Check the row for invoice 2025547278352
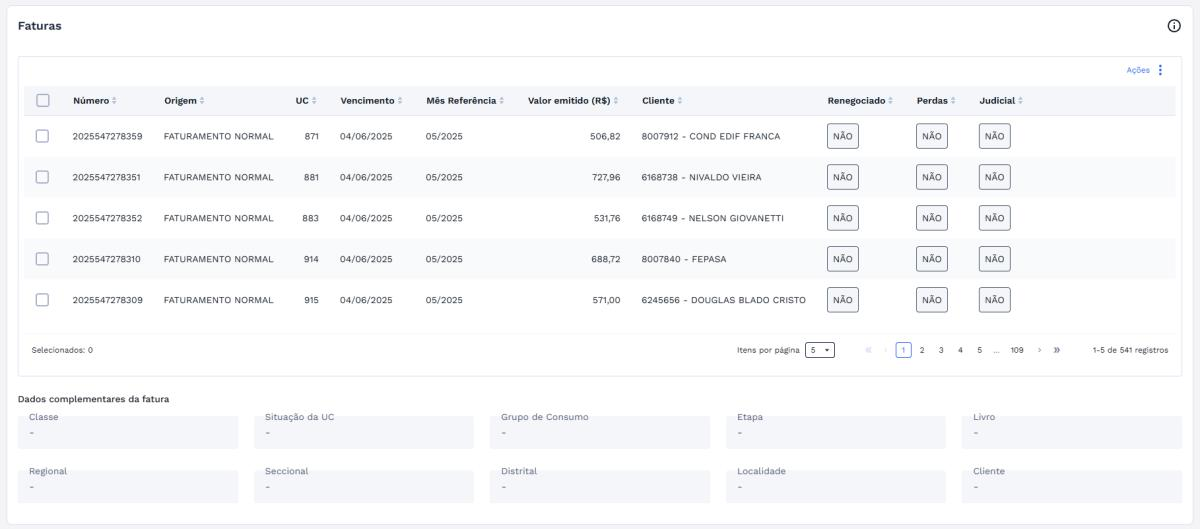Image resolution: width=1200 pixels, height=529 pixels. tap(43, 218)
